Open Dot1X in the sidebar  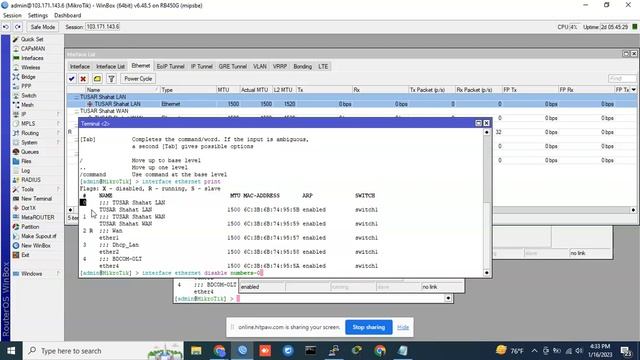(28, 208)
